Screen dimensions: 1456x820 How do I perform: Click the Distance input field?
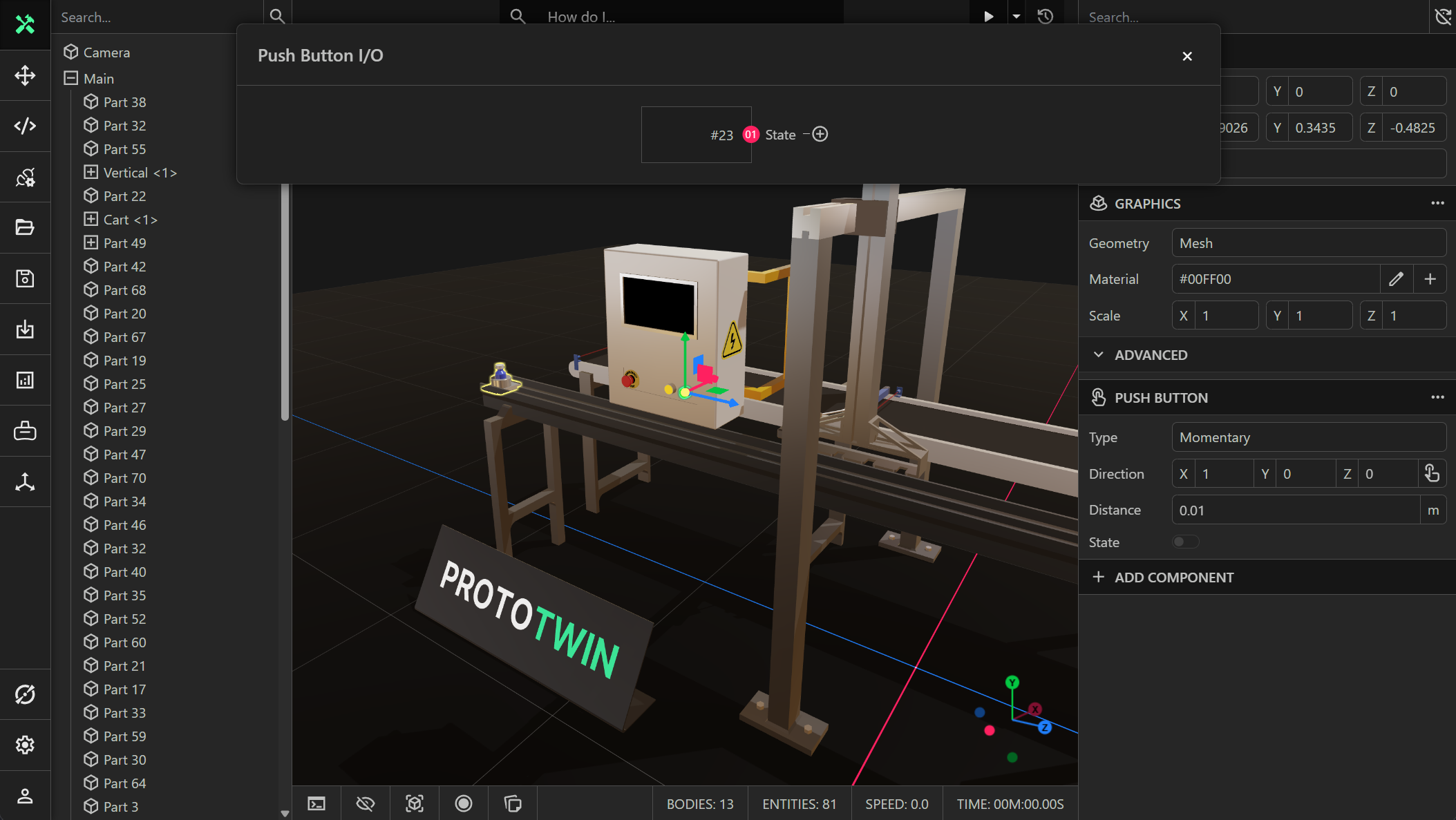(x=1295, y=511)
